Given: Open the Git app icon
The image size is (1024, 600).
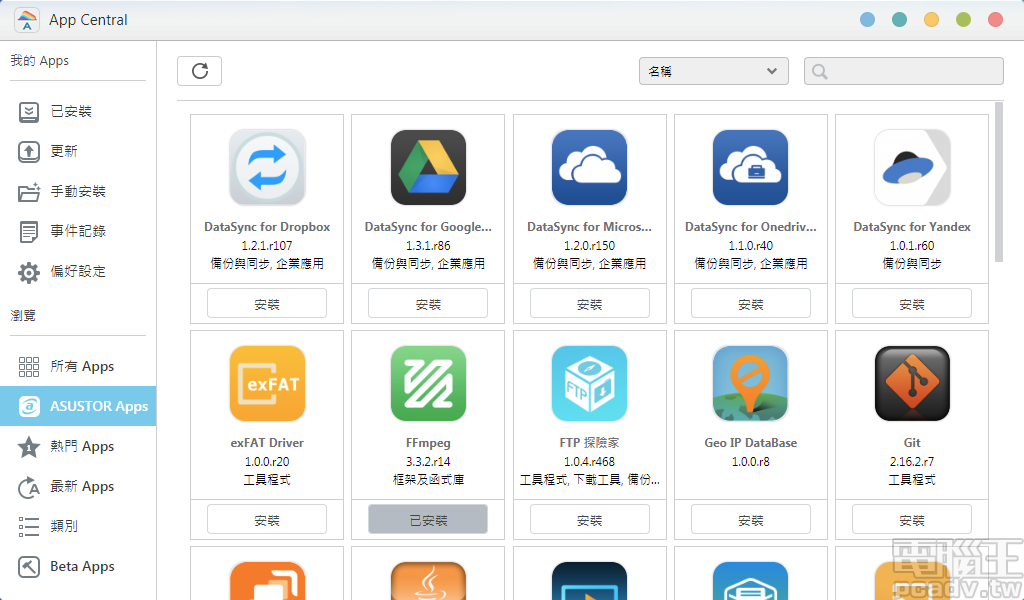Looking at the screenshot, I should pyautogui.click(x=912, y=383).
